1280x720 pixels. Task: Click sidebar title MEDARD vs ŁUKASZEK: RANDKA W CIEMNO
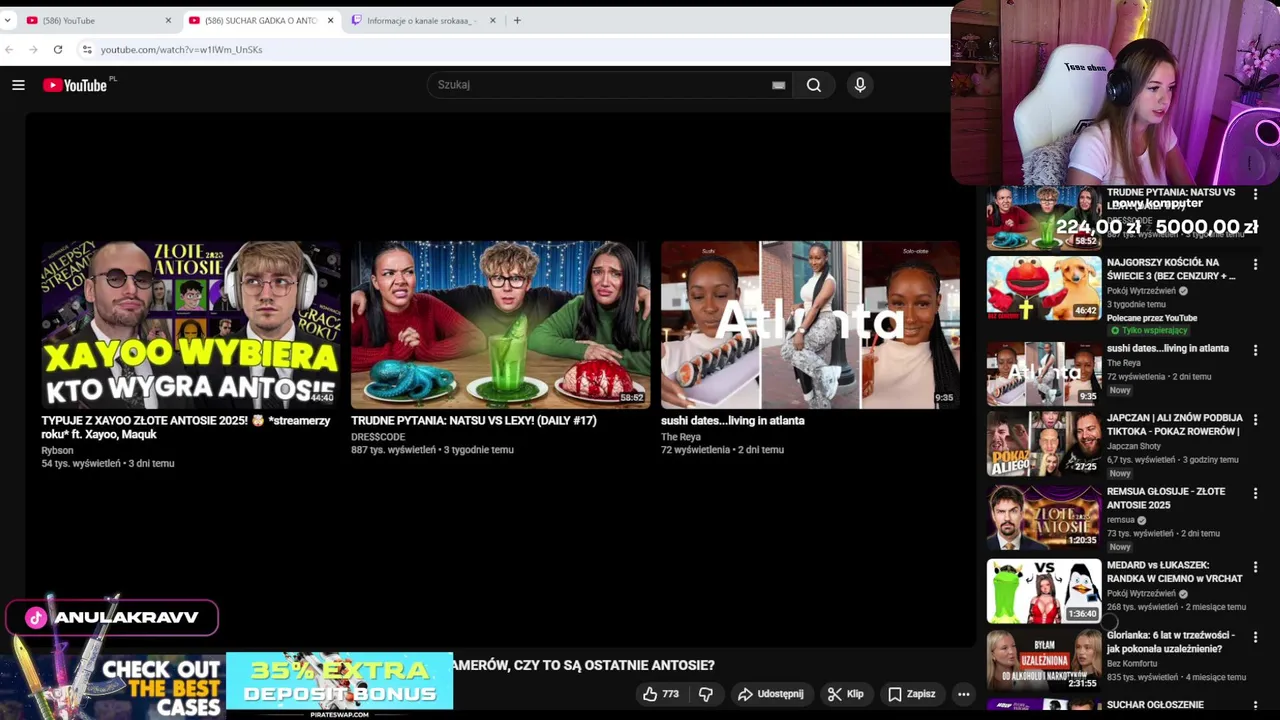click(1174, 572)
